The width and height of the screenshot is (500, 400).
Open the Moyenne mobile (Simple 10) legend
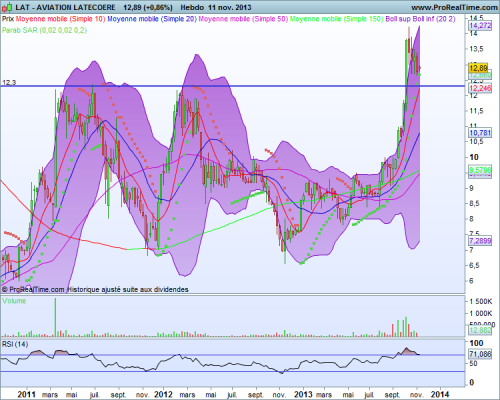[60, 19]
